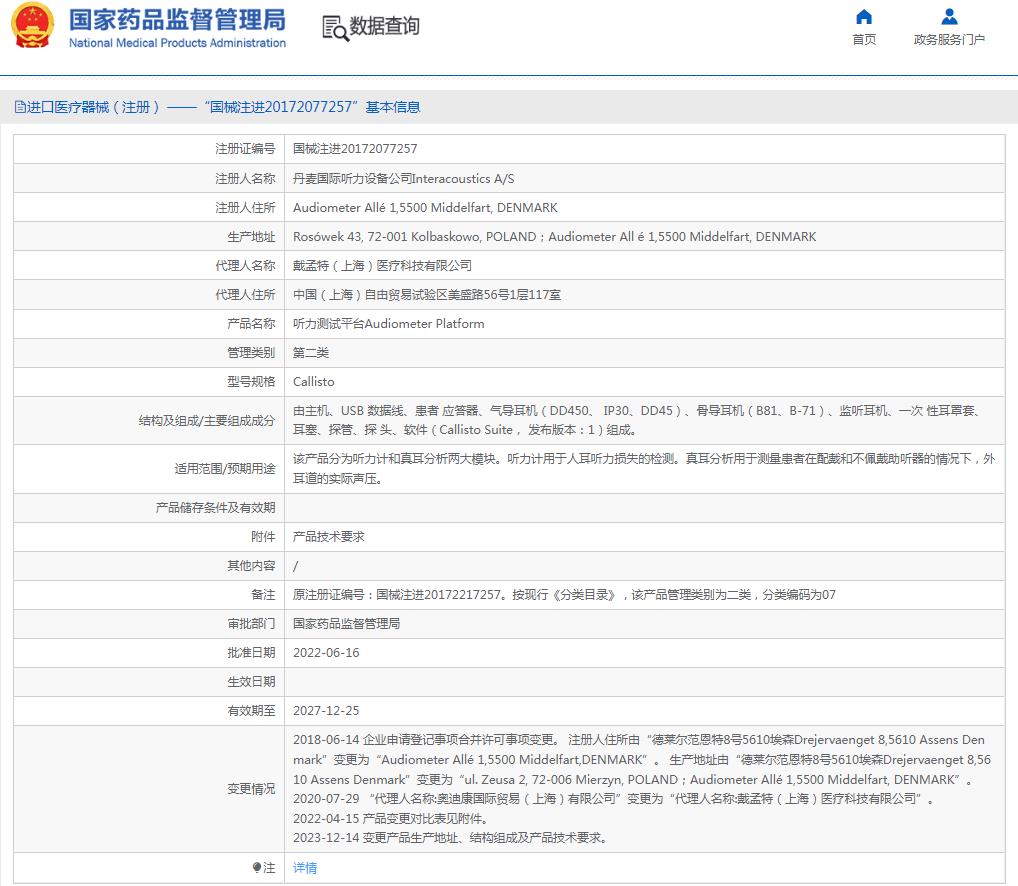
Task: Click the 型号规格 row label
Action: click(251, 382)
